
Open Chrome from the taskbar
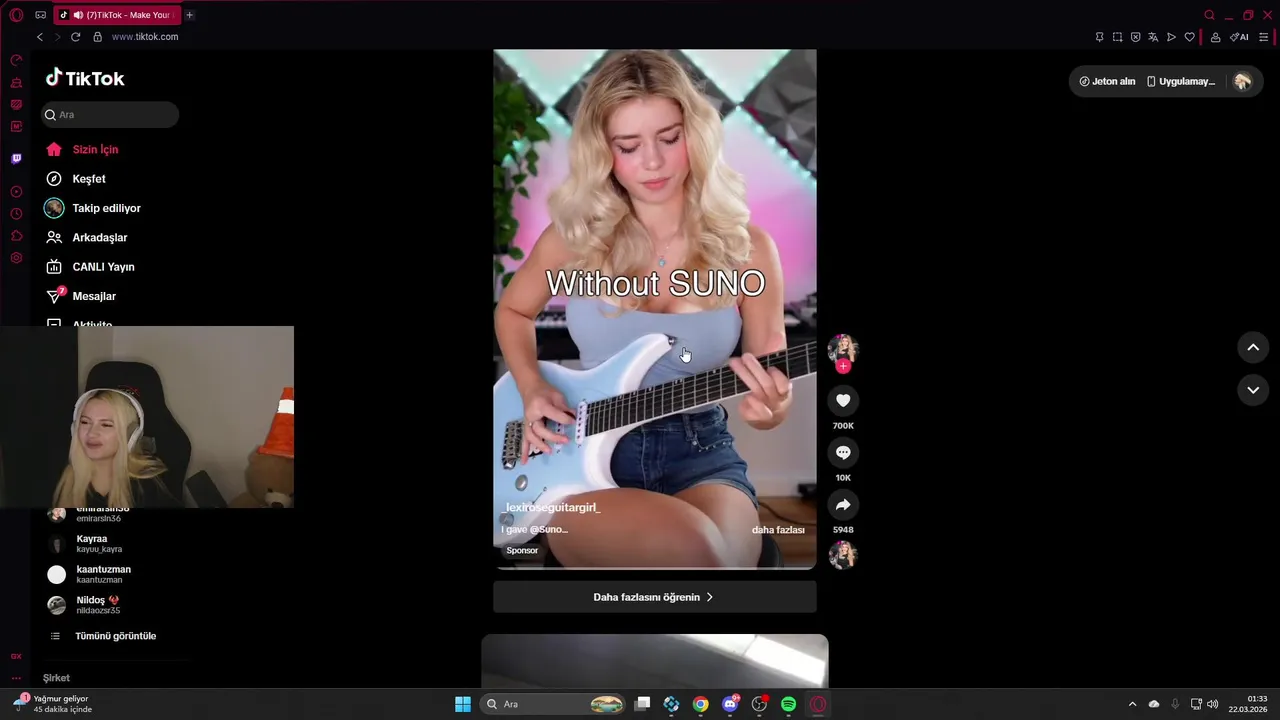click(x=701, y=704)
